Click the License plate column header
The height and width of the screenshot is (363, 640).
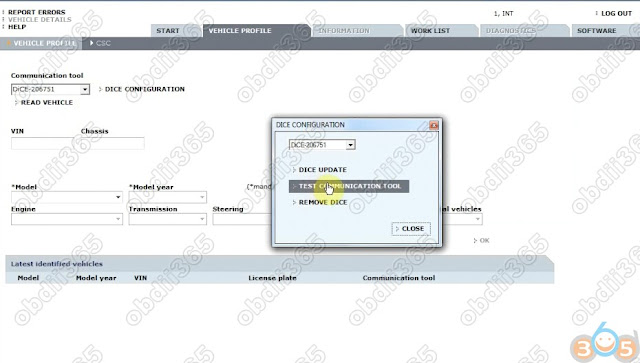point(272,278)
